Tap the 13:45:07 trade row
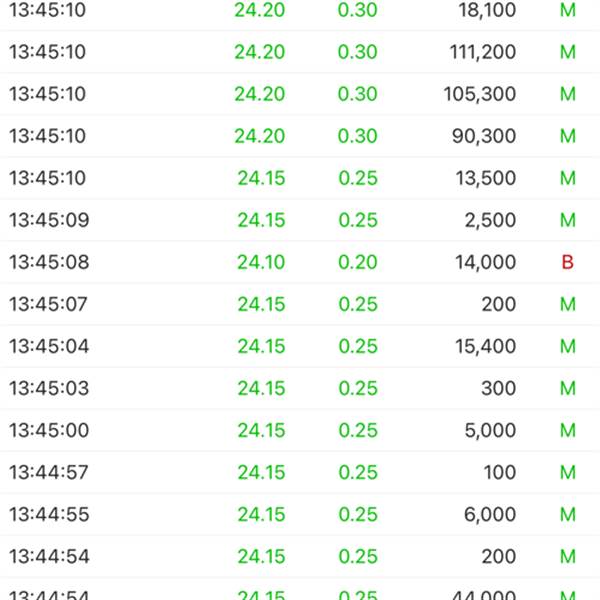This screenshot has width=600, height=600. click(300, 304)
